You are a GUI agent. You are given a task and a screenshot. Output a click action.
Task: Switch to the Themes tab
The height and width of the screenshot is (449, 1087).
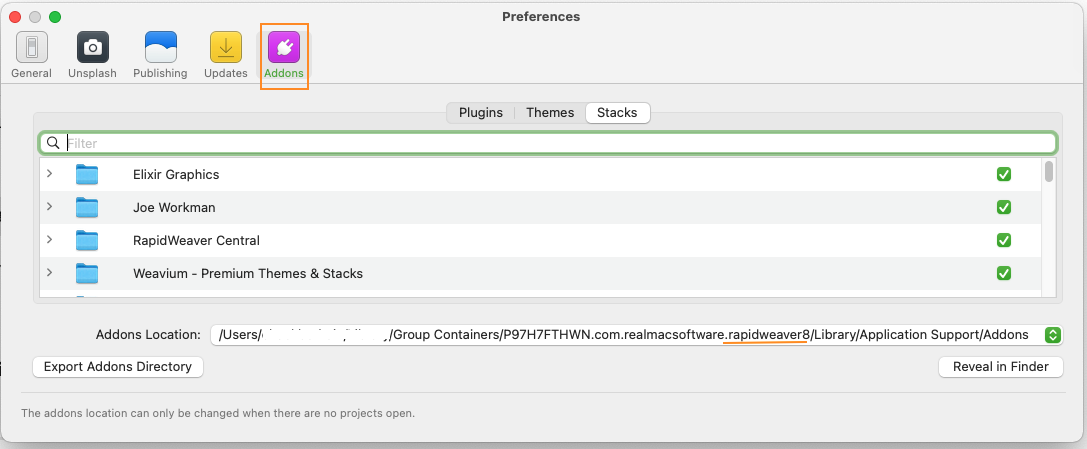point(550,113)
